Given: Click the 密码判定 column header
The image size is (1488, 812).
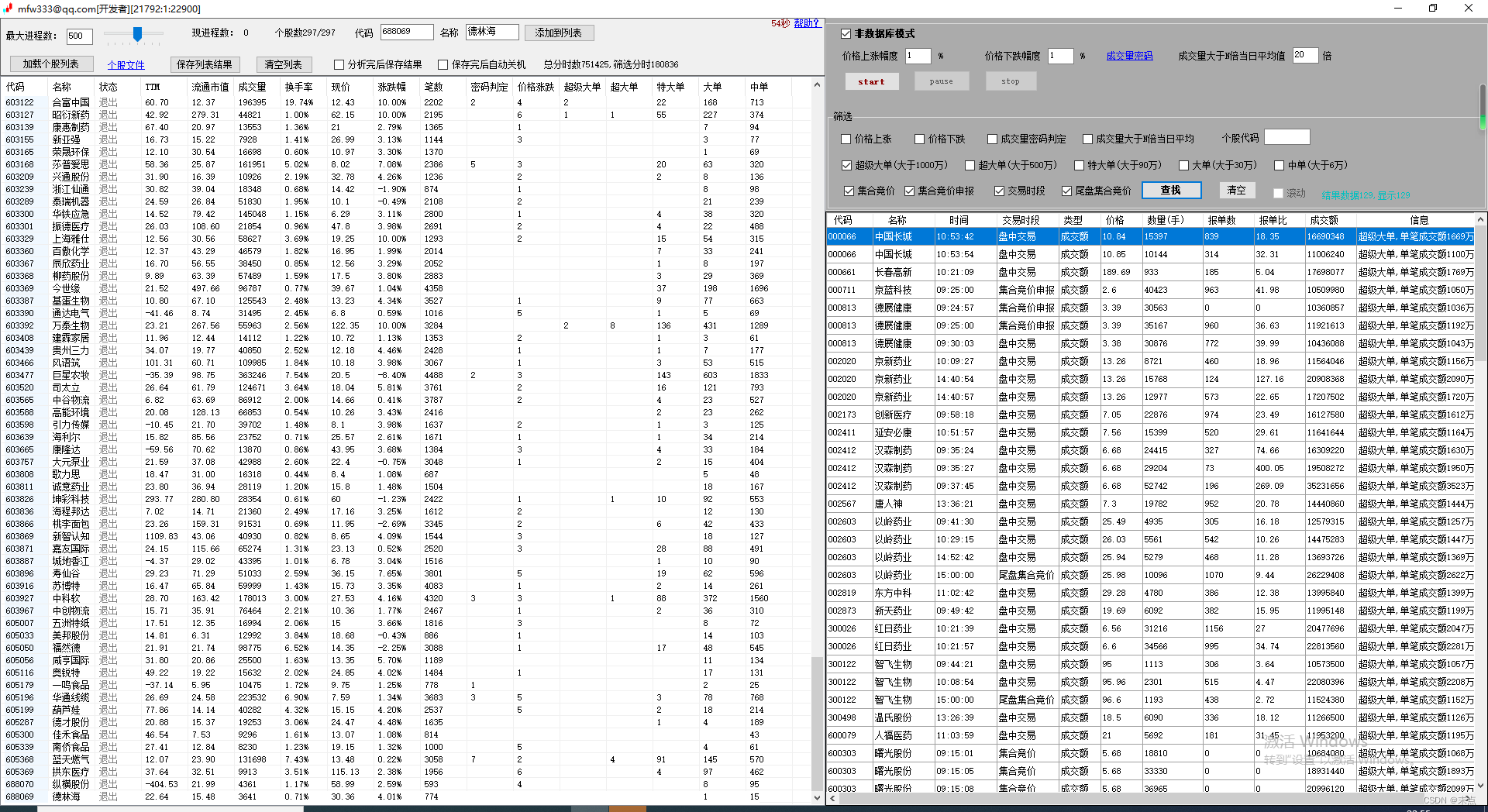Looking at the screenshot, I should (489, 87).
